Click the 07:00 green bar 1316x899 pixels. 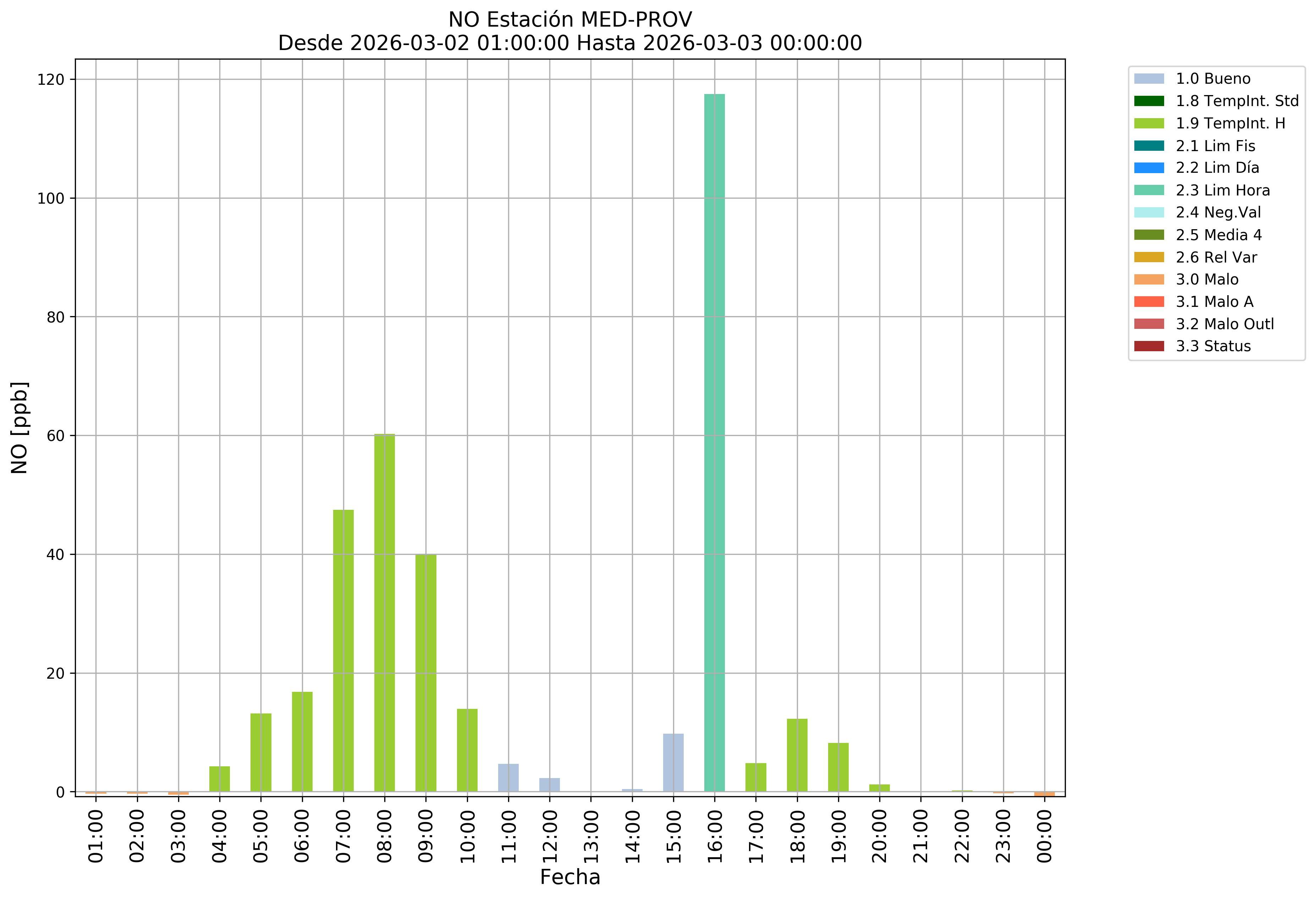pos(343,651)
